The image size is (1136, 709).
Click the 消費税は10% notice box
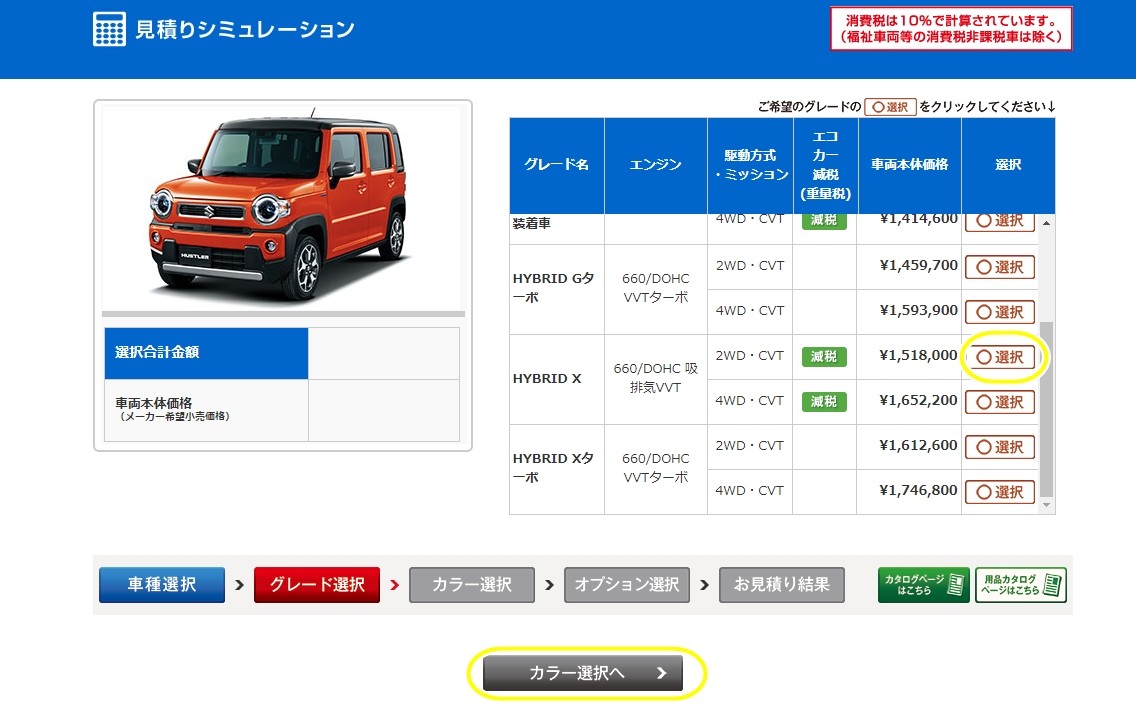[951, 29]
